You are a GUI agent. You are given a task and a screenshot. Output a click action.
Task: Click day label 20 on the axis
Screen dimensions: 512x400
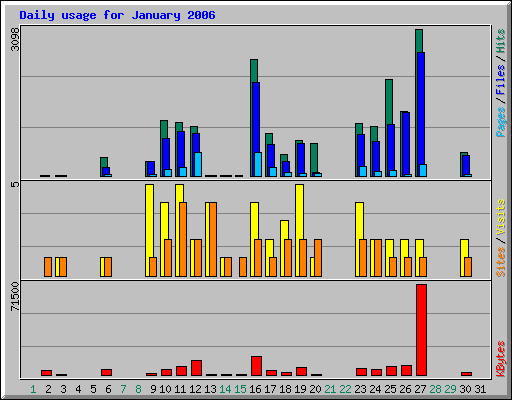315,389
